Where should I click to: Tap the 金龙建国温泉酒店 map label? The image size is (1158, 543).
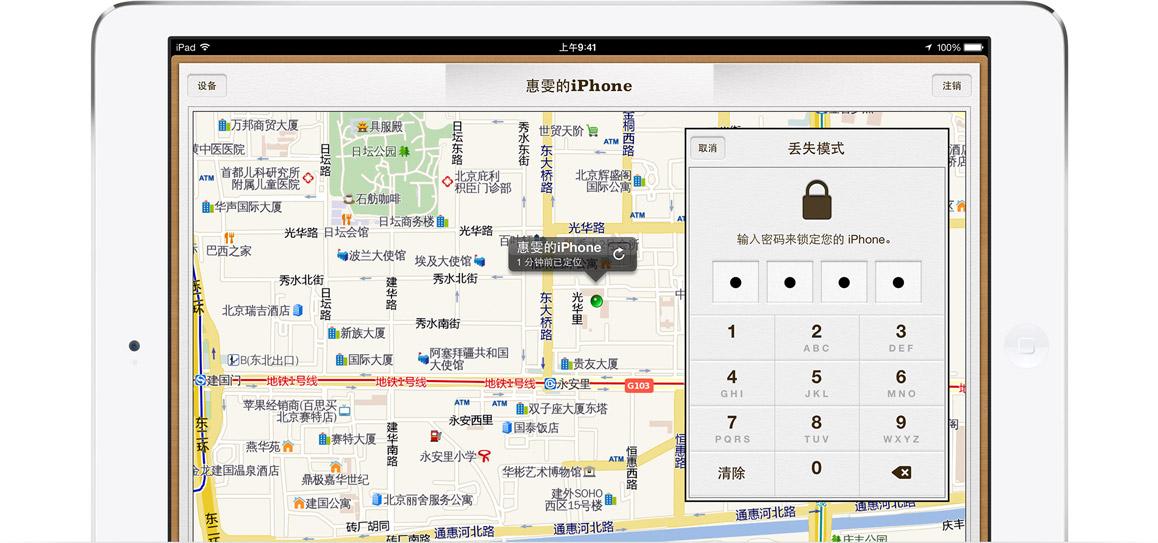tap(237, 471)
